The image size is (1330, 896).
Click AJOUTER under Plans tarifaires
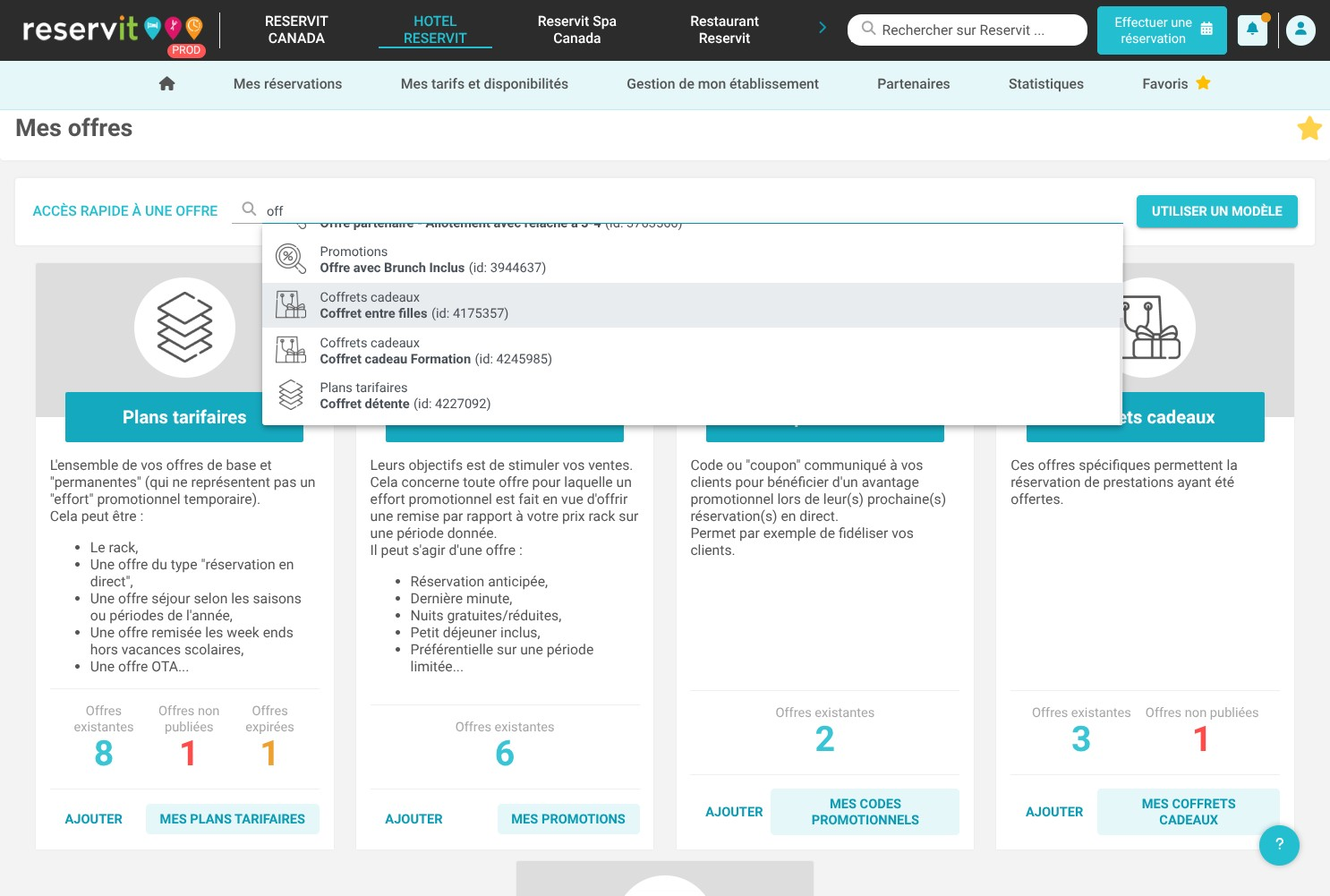(94, 819)
